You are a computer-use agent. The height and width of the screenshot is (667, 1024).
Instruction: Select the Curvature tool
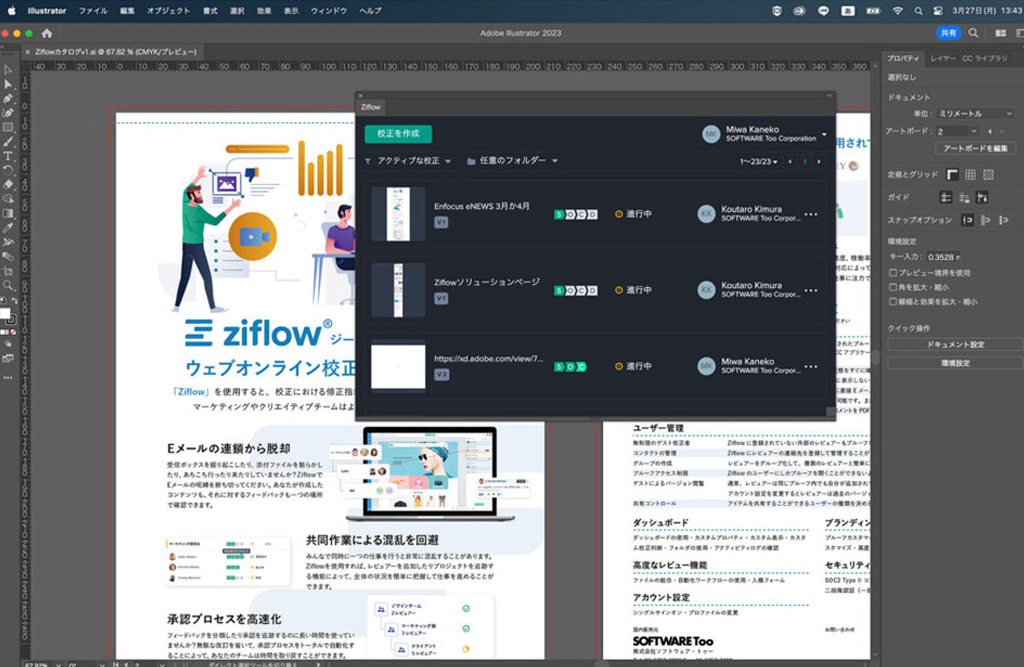click(x=8, y=113)
